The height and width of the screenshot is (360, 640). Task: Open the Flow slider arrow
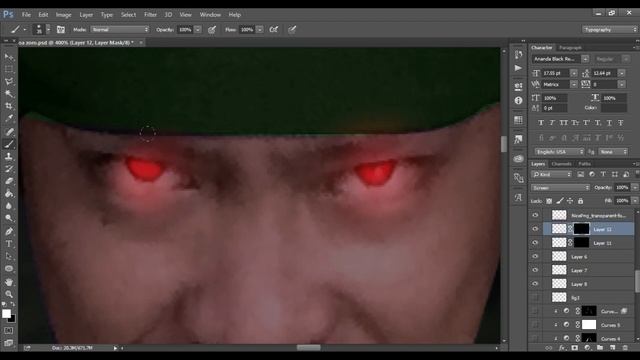259,29
